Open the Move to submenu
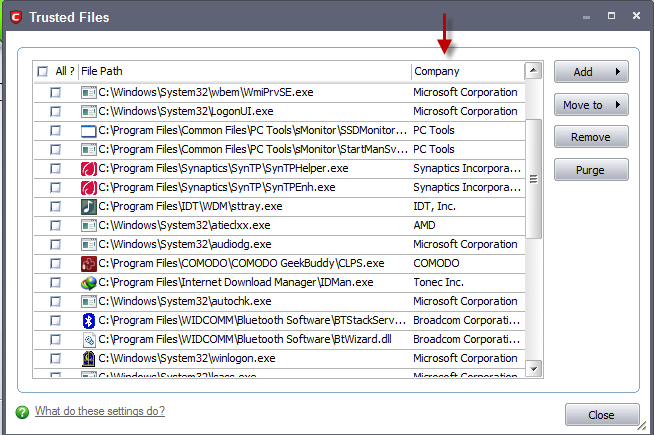 coord(591,105)
